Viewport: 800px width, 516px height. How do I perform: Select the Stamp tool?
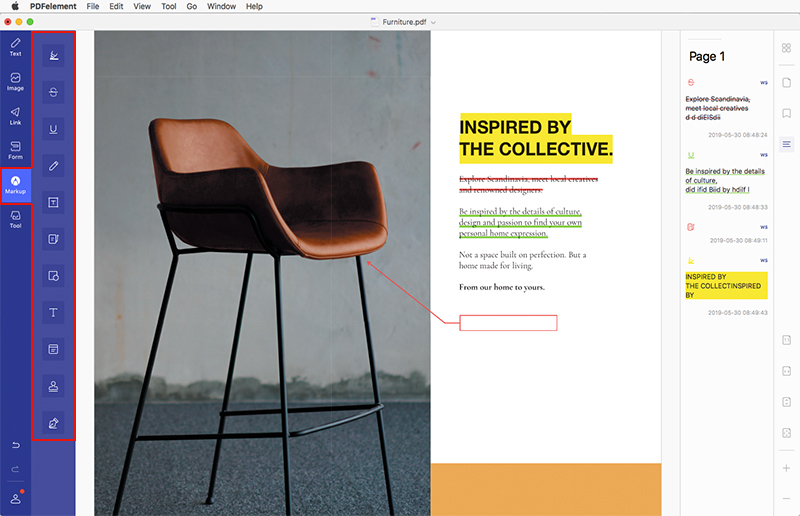(x=53, y=386)
